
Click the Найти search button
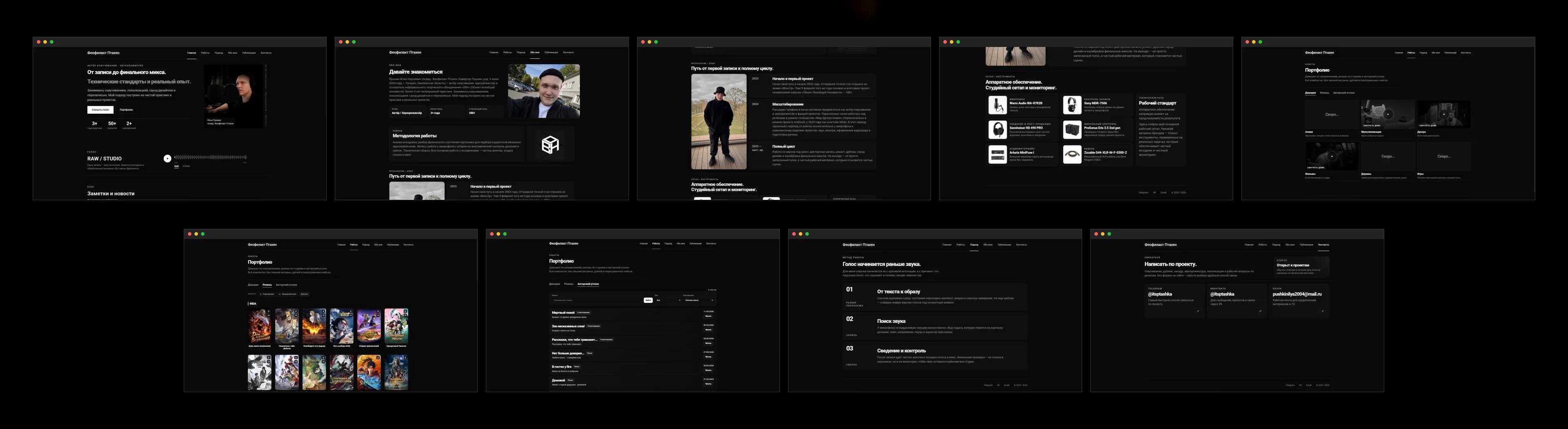coord(648,300)
